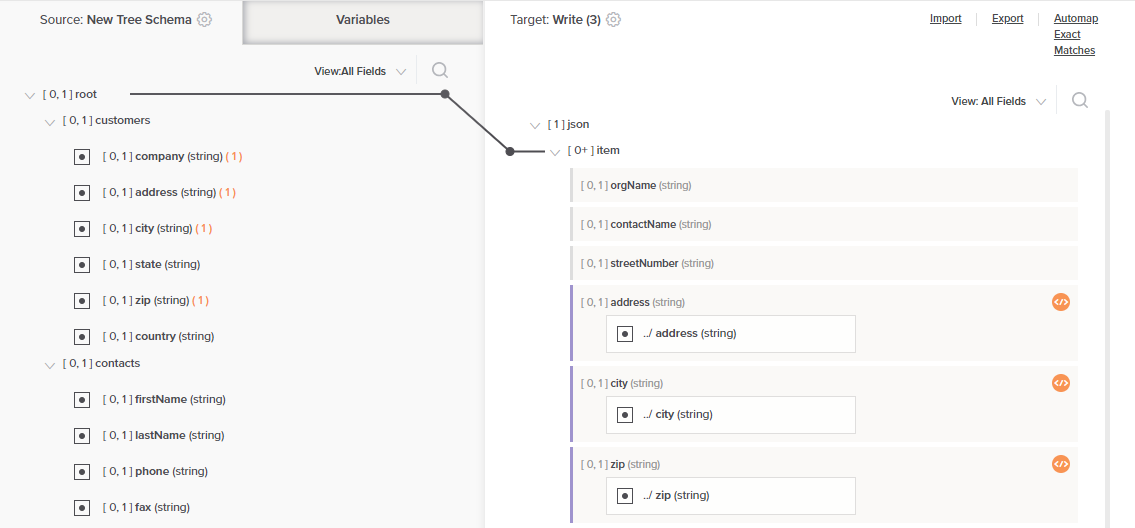
Task: Select the source city field icon
Action: (82, 229)
